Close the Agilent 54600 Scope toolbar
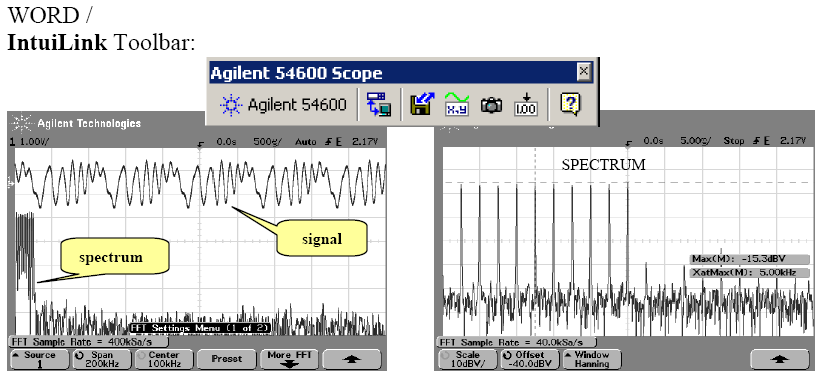The height and width of the screenshot is (381, 825). (x=583, y=71)
